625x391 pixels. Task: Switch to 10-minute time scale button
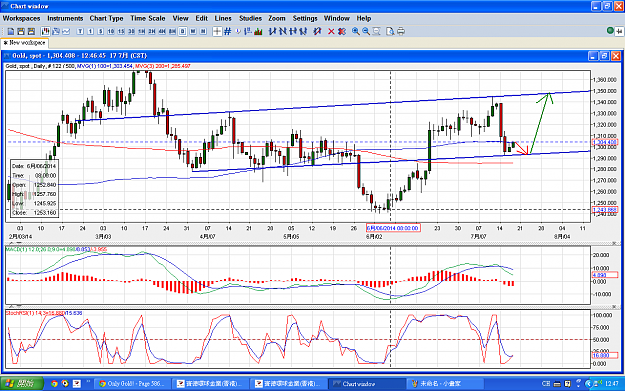[111, 31]
